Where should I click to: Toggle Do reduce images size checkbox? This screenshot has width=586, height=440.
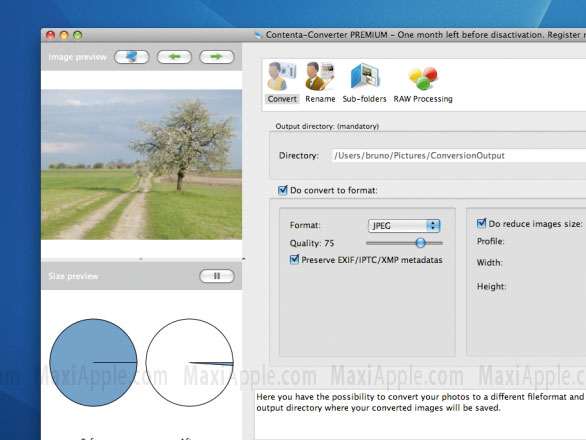481,223
